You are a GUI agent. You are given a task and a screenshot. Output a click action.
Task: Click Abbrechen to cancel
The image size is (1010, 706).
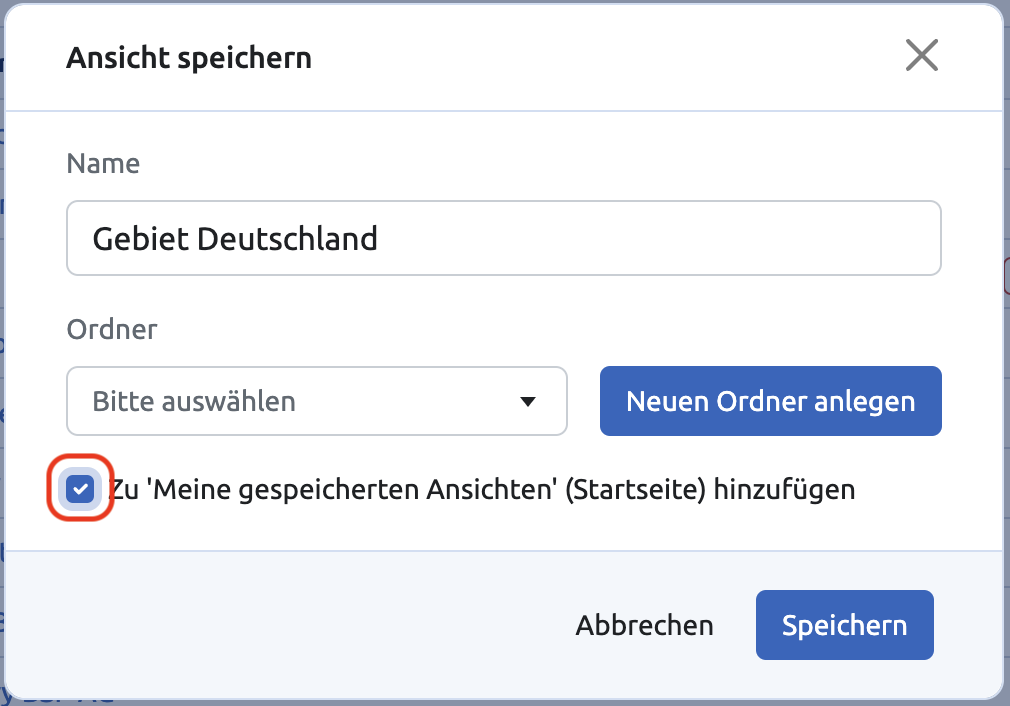(644, 625)
